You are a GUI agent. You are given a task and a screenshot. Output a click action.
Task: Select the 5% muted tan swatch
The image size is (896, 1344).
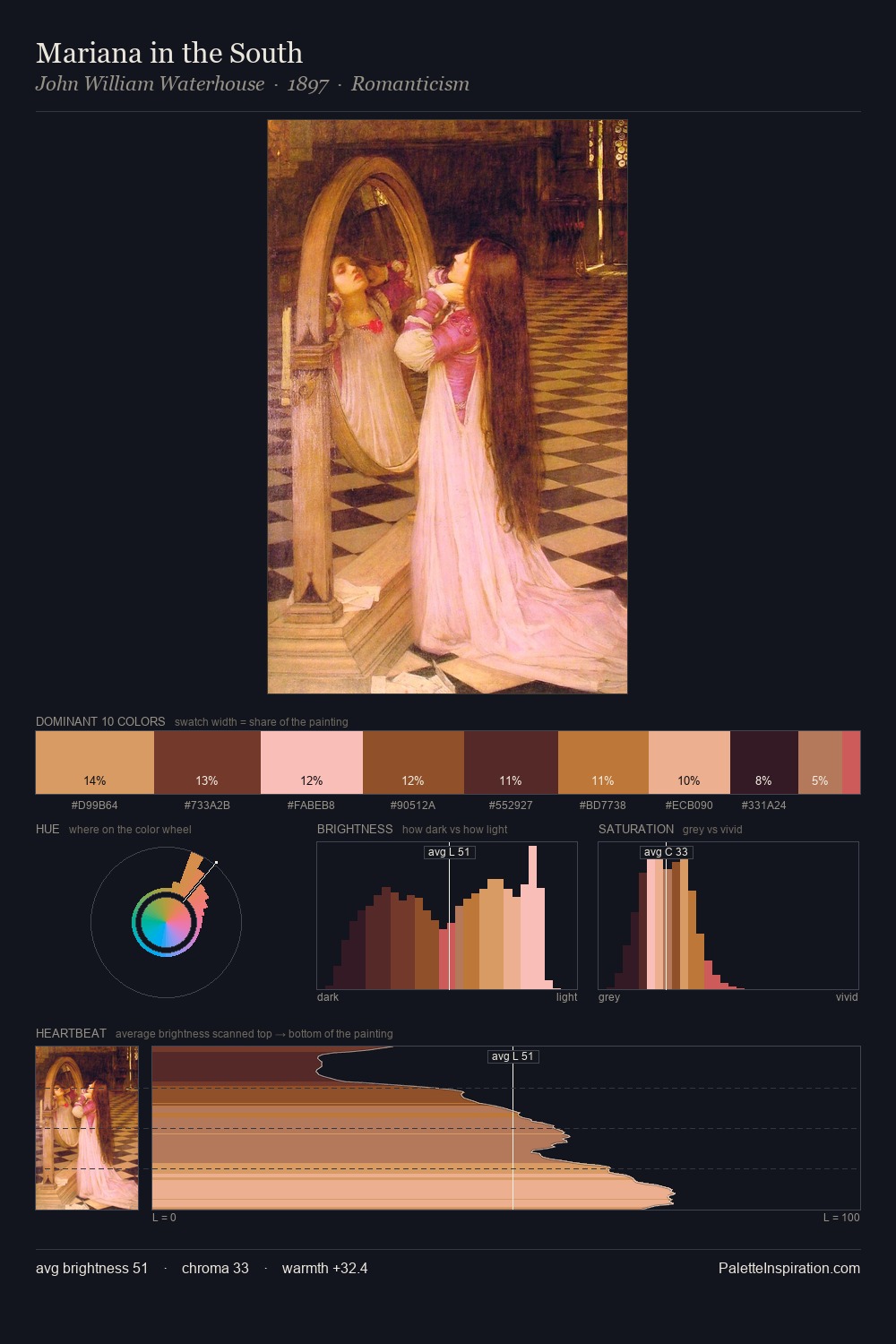(x=820, y=762)
